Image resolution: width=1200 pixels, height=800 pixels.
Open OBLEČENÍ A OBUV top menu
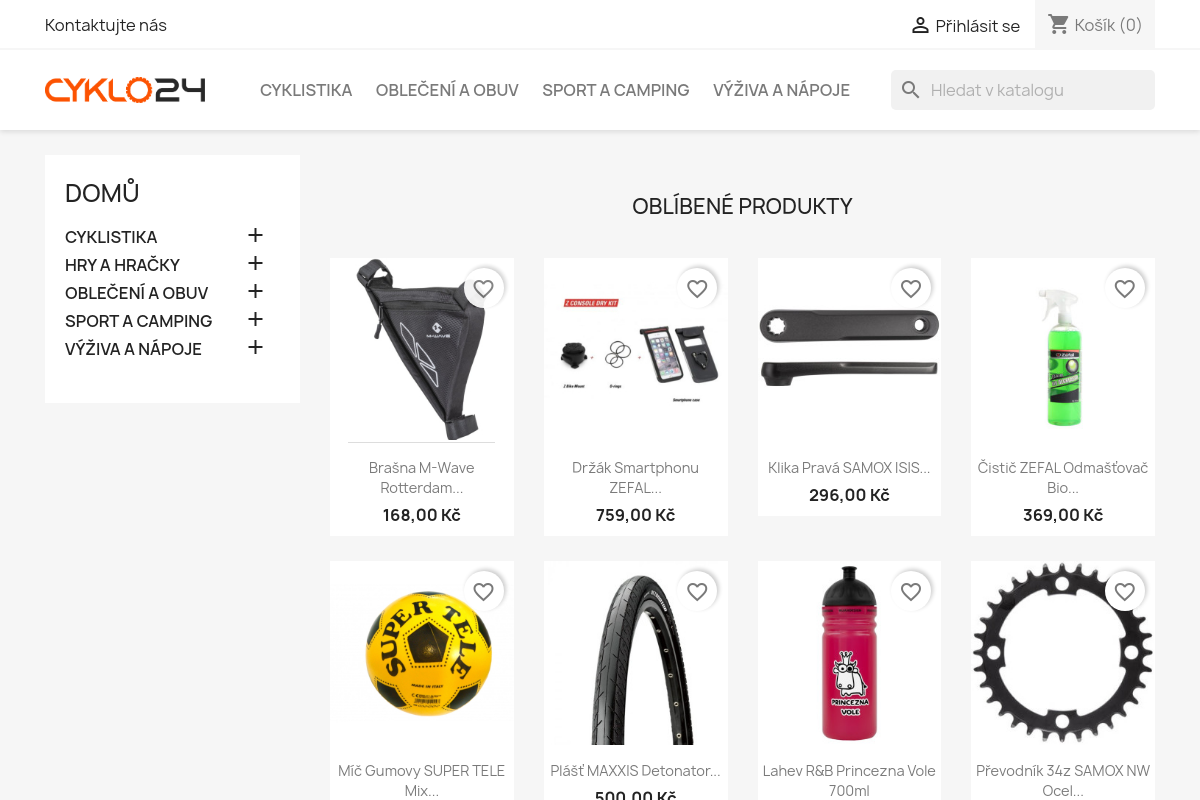pos(447,90)
